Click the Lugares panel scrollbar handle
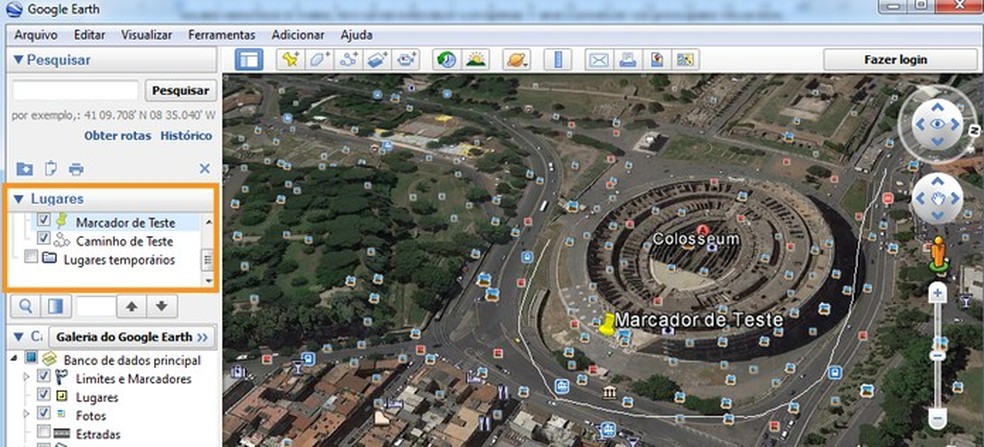Viewport: 984px width, 447px height. point(208,259)
